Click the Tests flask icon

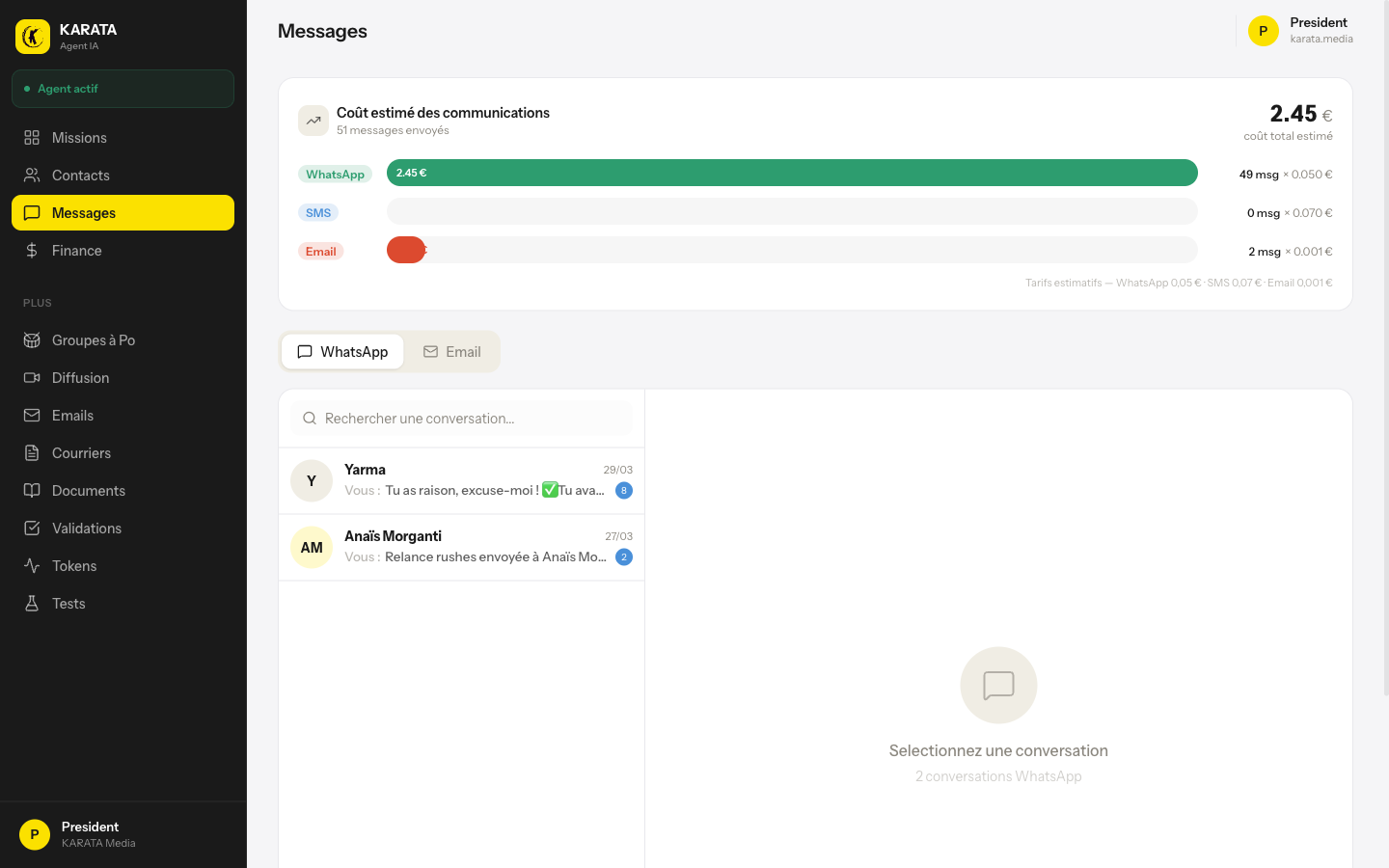[x=32, y=604]
